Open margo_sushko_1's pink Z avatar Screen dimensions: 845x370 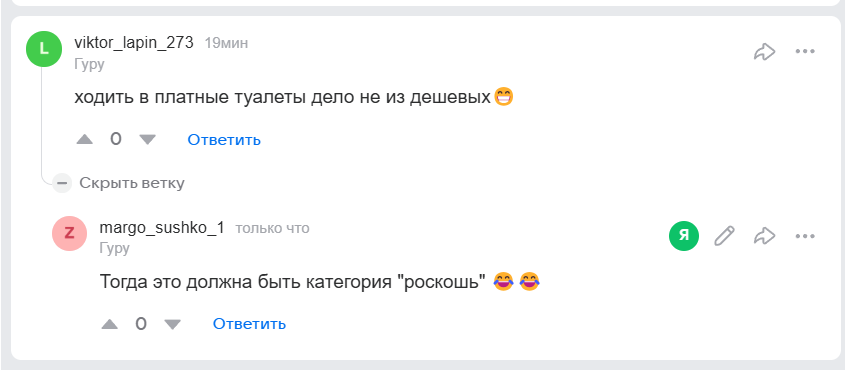[x=70, y=233]
